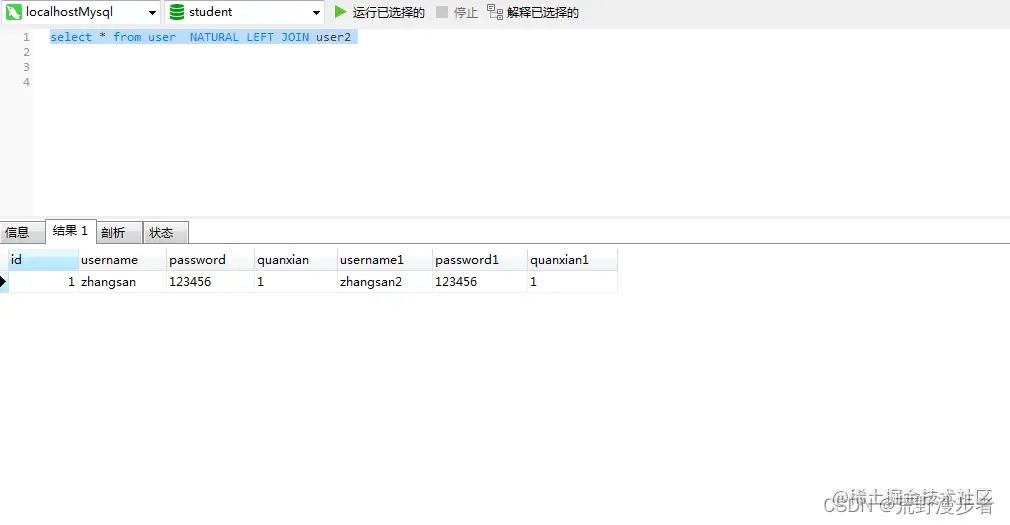Click 解释已选择的 explain button
Screen dimensions: 1010x525
tap(533, 12)
